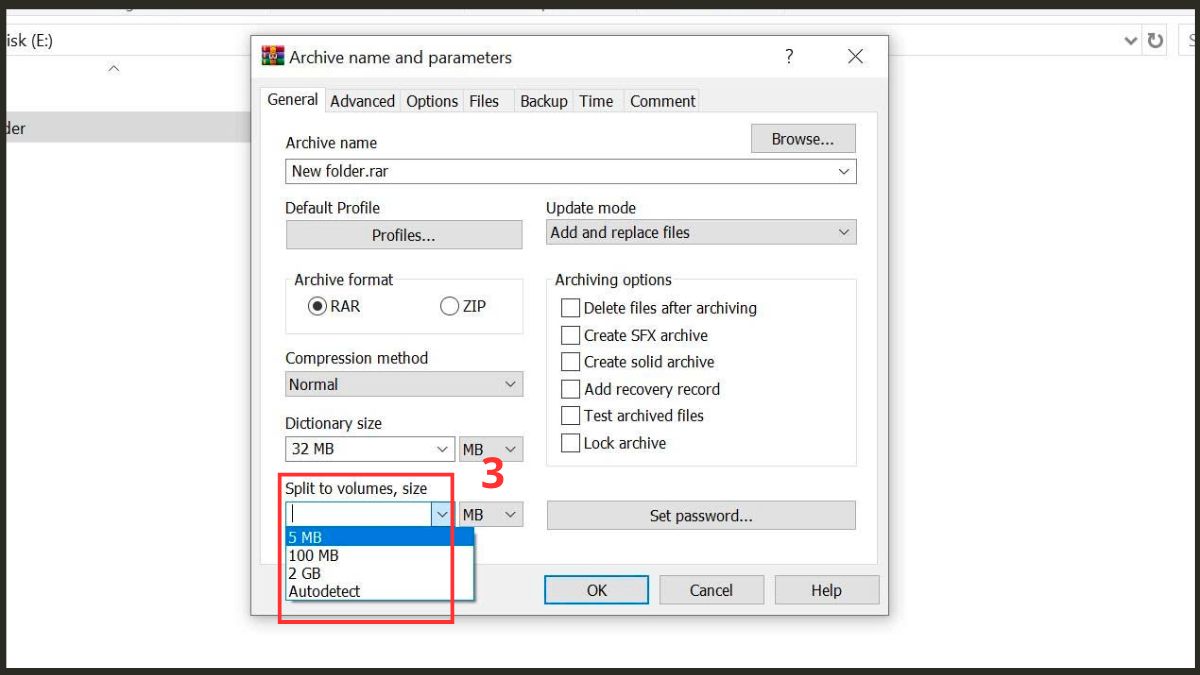Screen dimensions: 1200x675
Task: Click the Cancel button
Action: tap(711, 590)
